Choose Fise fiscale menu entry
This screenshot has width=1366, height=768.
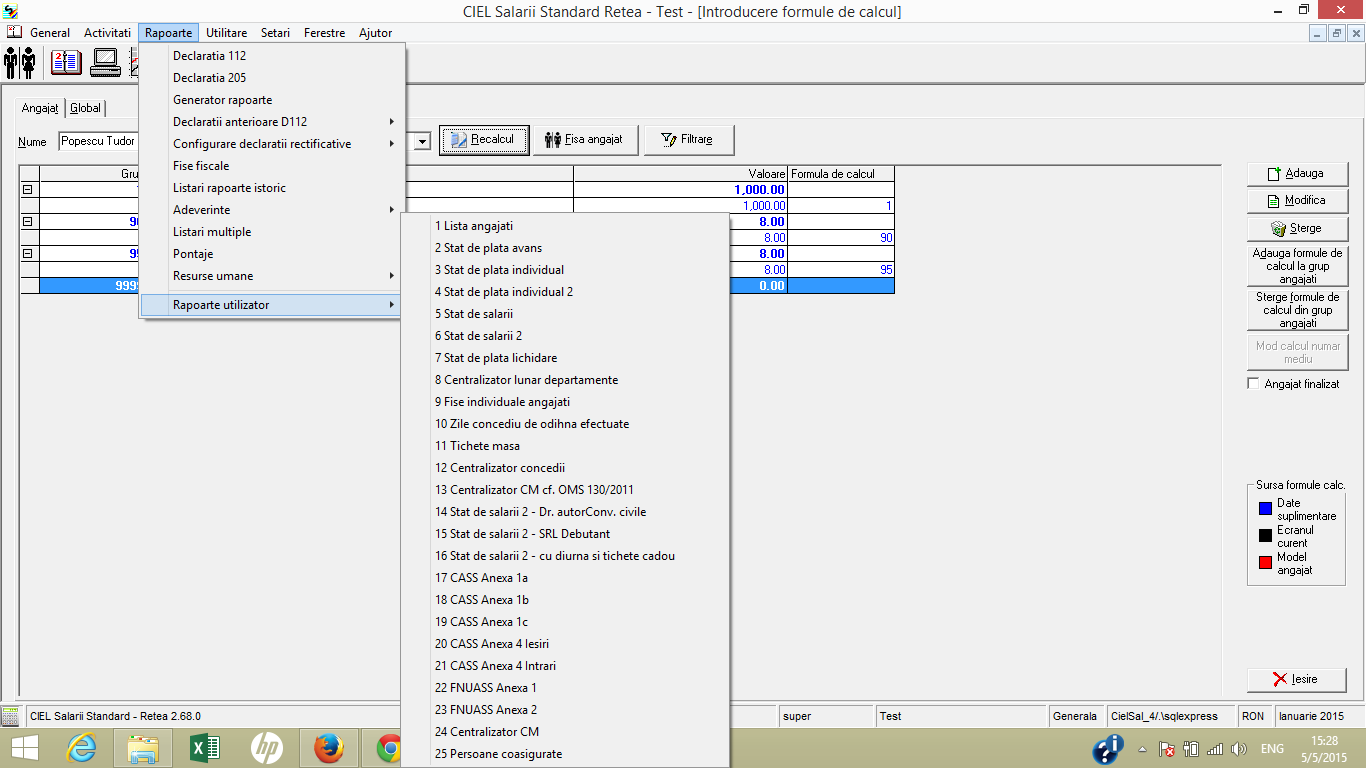[x=273, y=166]
